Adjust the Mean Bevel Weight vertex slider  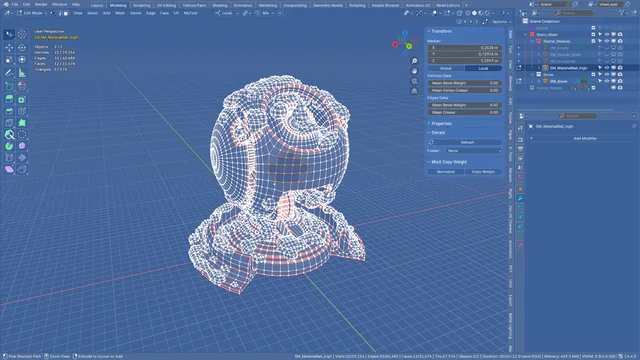coord(465,83)
